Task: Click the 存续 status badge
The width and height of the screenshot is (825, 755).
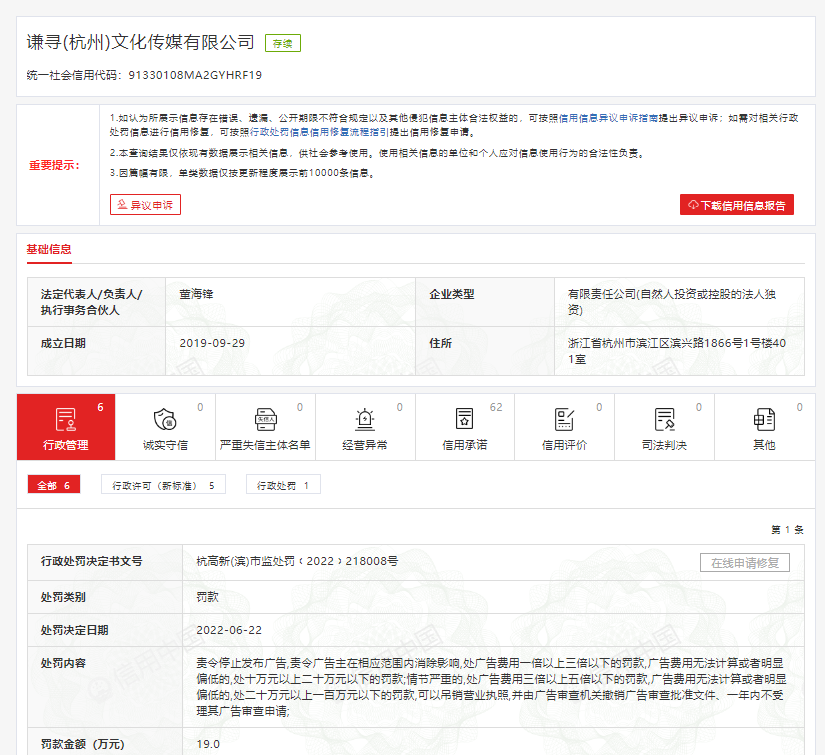Action: click(x=280, y=42)
